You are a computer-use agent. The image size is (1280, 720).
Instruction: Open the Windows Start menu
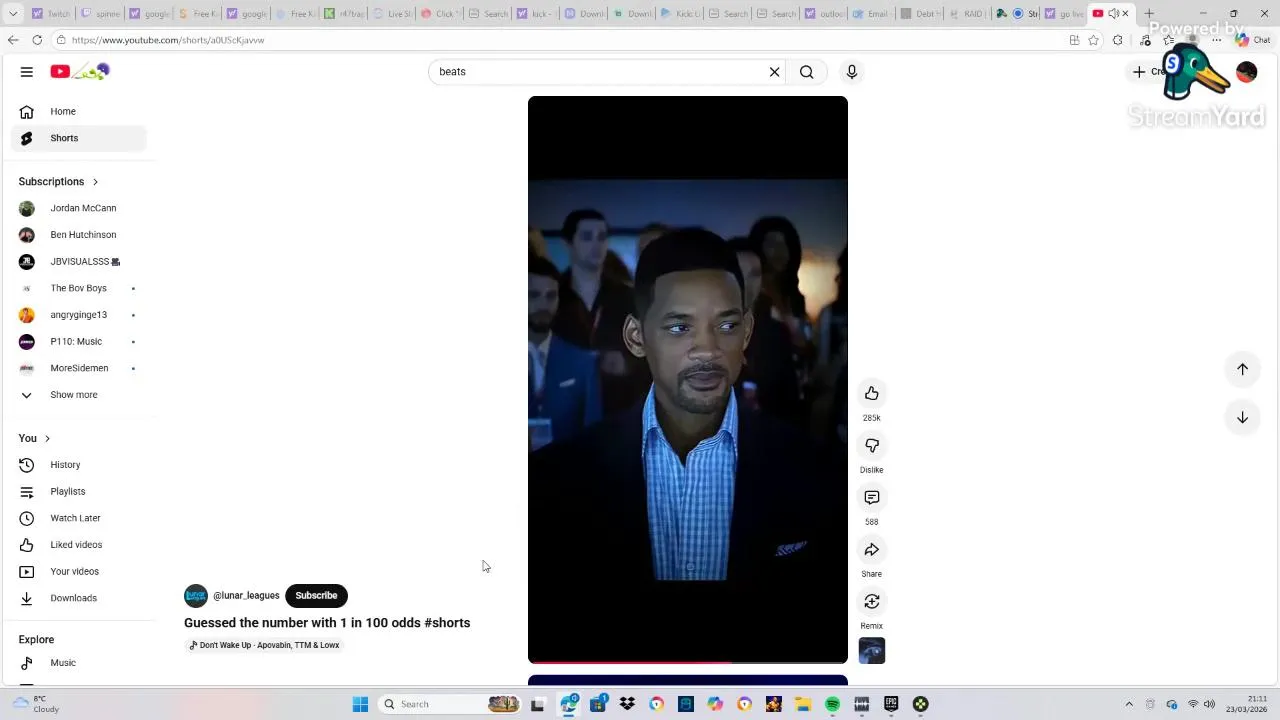click(x=360, y=704)
